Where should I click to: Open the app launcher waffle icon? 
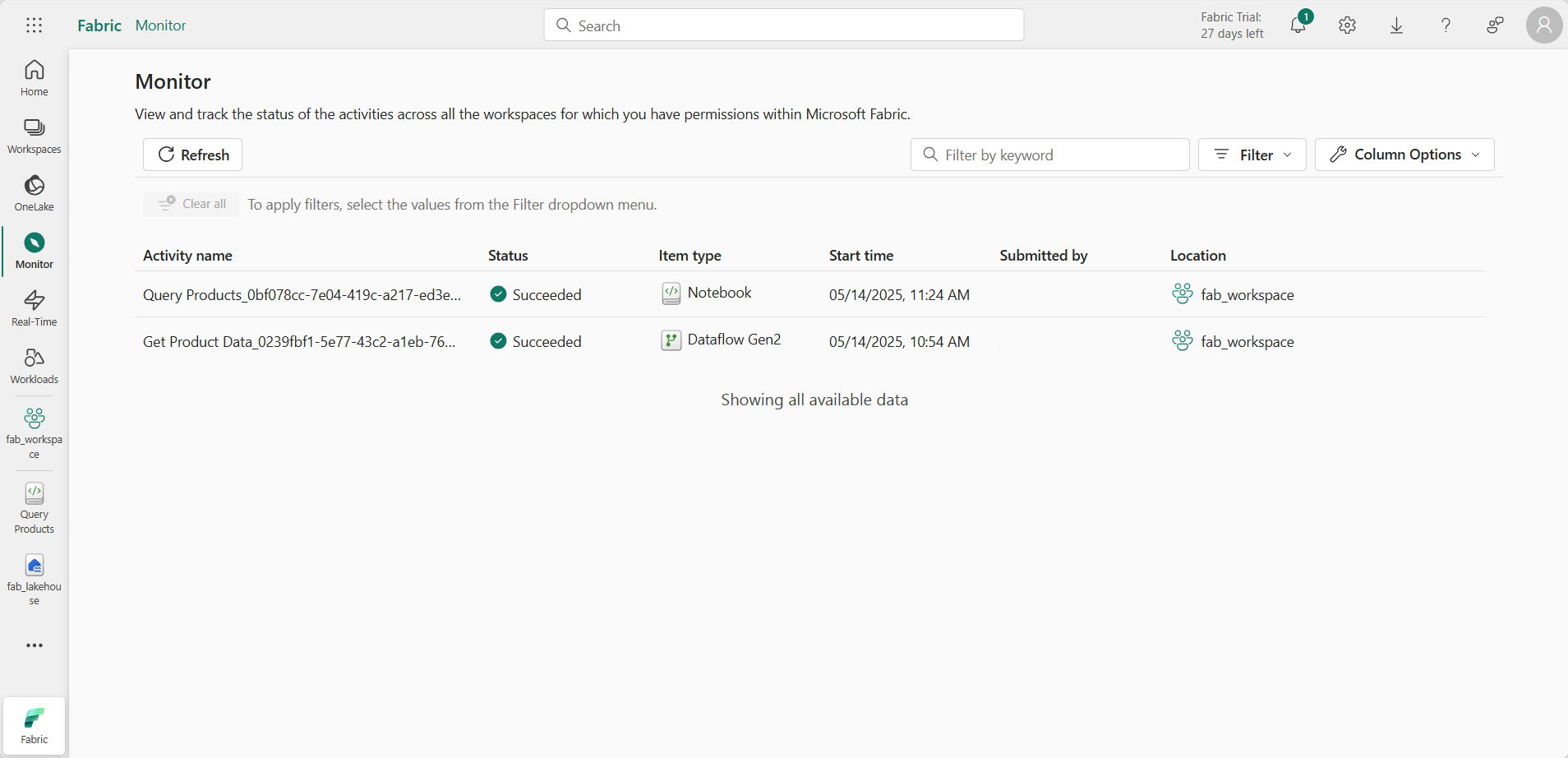pyautogui.click(x=34, y=25)
